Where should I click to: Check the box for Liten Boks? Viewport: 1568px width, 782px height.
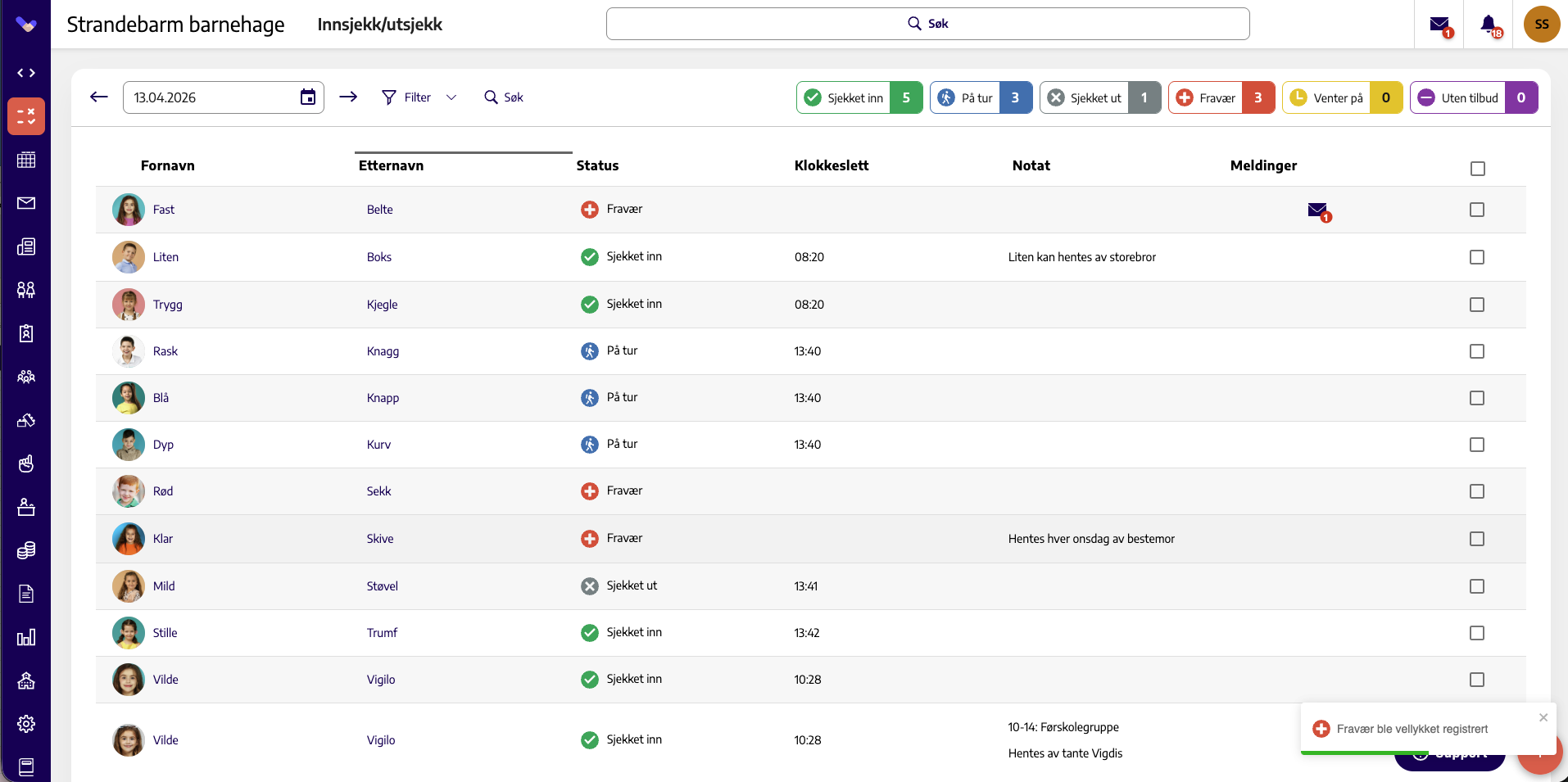[x=1476, y=257]
